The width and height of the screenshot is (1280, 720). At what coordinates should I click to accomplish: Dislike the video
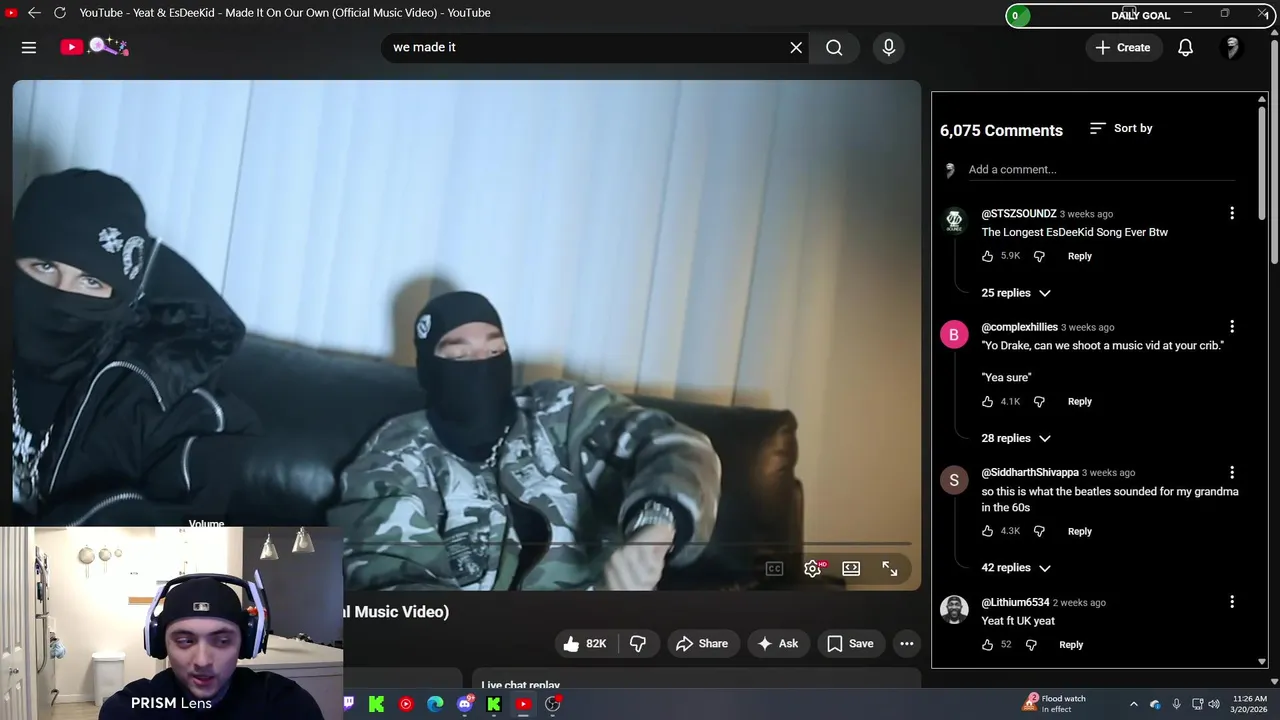[638, 644]
